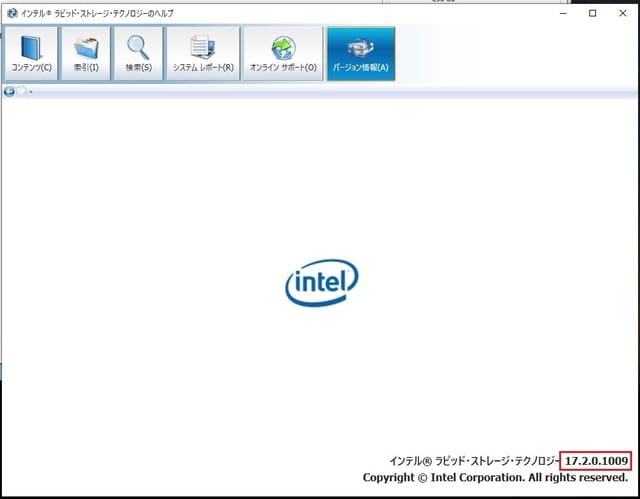Maximize the help window

(x=593, y=13)
